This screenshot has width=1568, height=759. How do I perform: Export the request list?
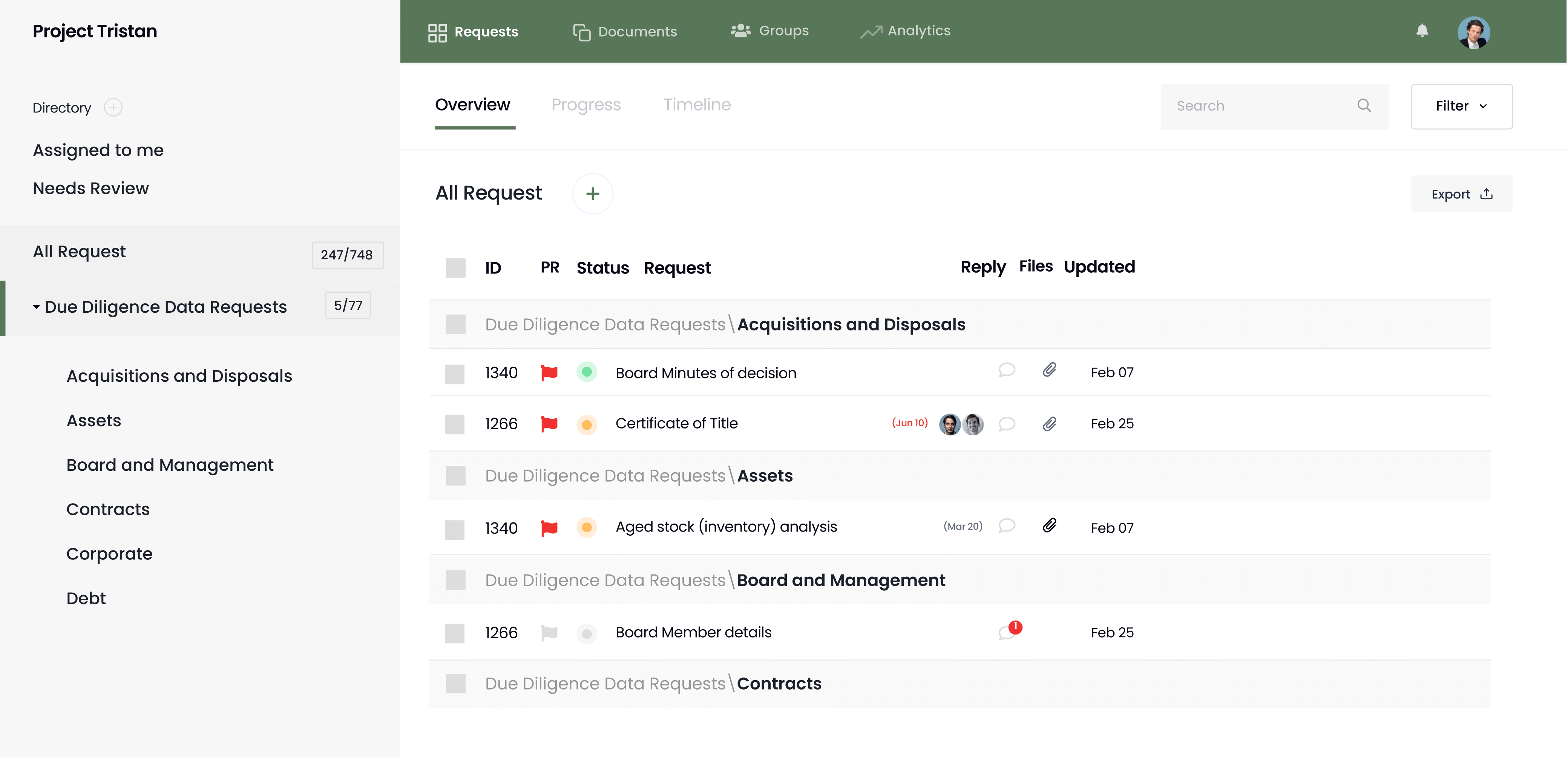click(x=1461, y=194)
